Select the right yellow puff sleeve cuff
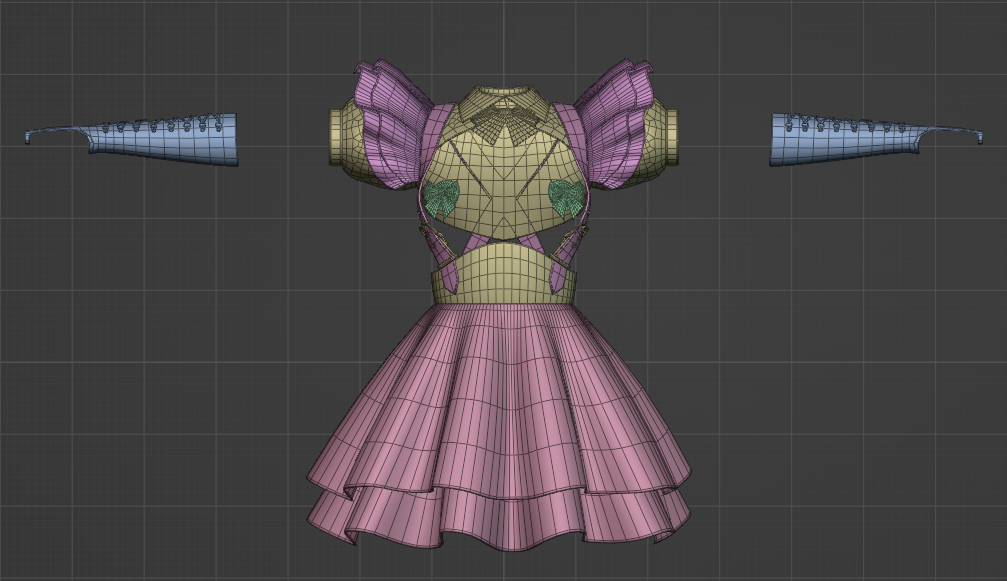This screenshot has width=1007, height=581. click(670, 136)
